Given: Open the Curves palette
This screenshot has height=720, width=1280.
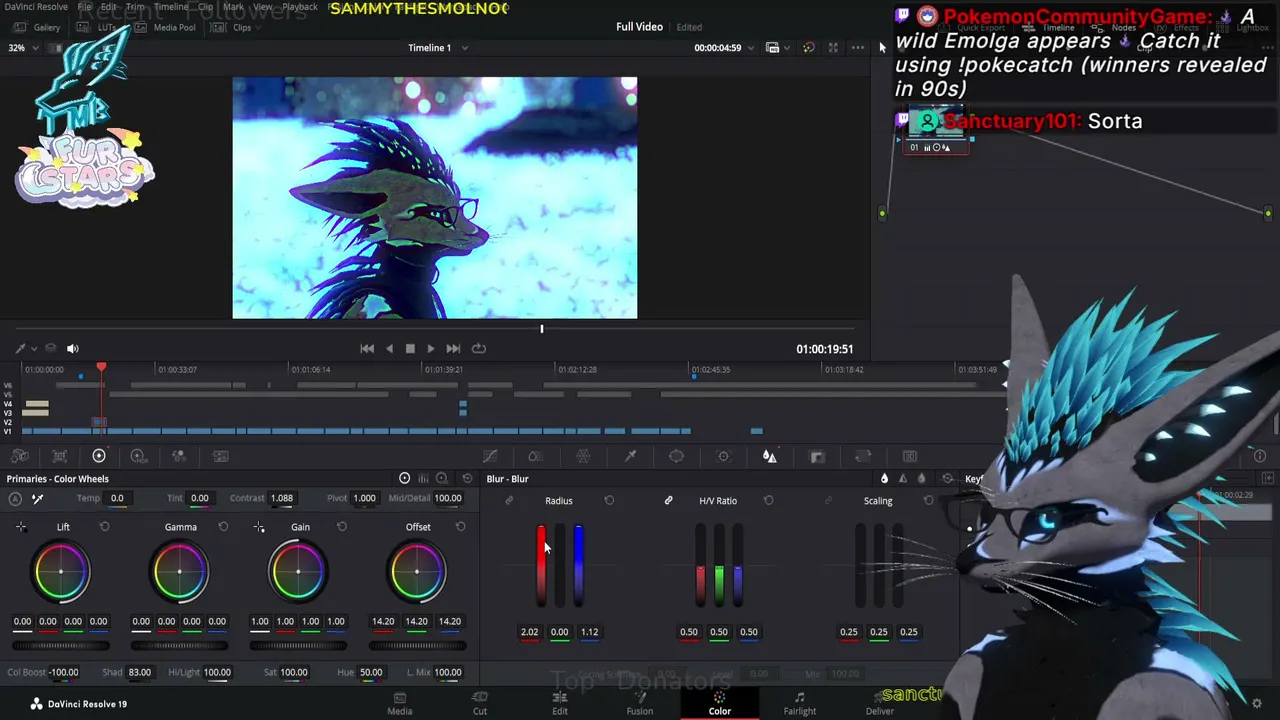Looking at the screenshot, I should [x=490, y=456].
